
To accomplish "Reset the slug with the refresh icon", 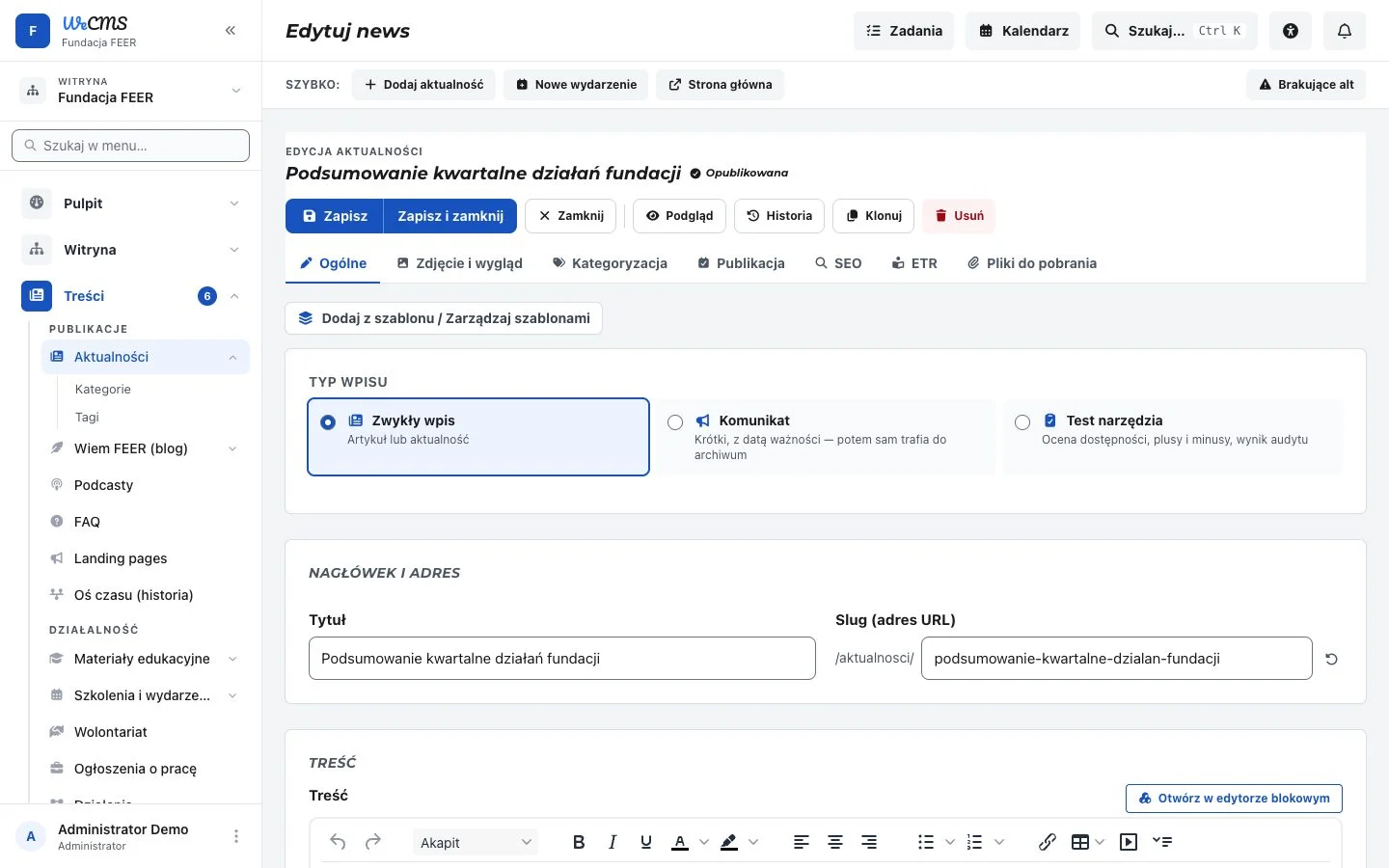I will [1331, 659].
